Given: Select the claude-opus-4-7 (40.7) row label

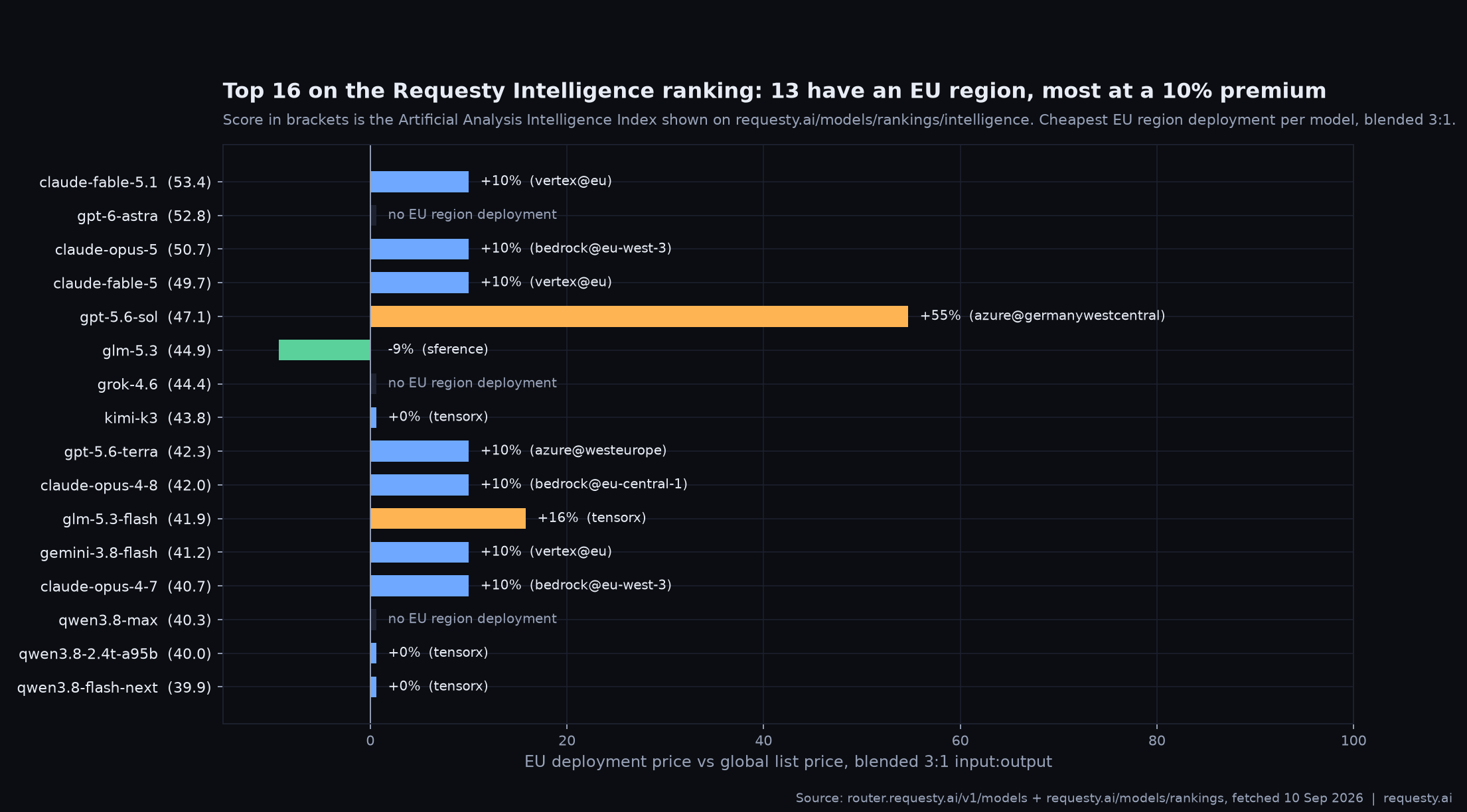Looking at the screenshot, I should 126,586.
